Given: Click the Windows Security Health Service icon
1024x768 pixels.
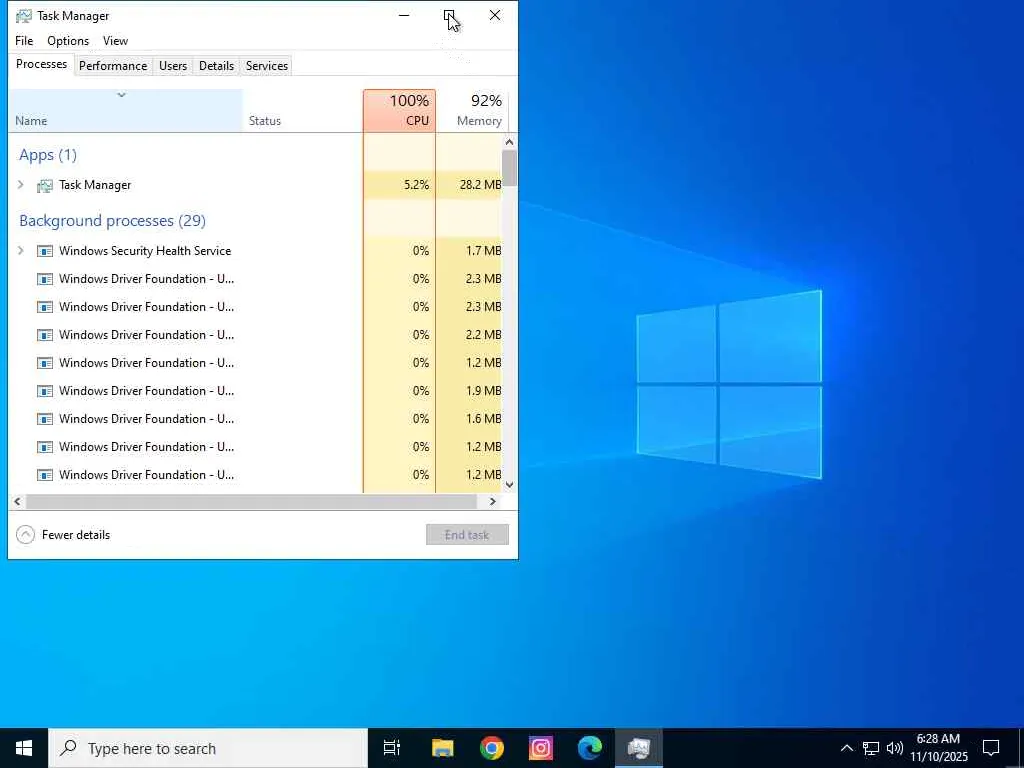Looking at the screenshot, I should pos(44,251).
